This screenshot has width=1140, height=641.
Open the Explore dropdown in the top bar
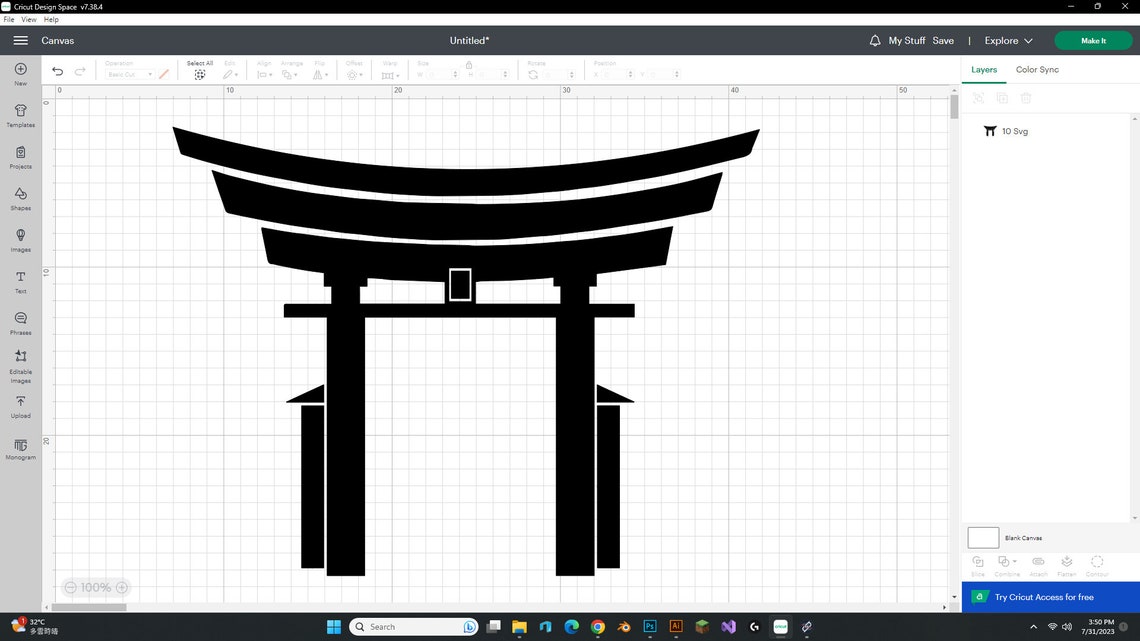1006,41
